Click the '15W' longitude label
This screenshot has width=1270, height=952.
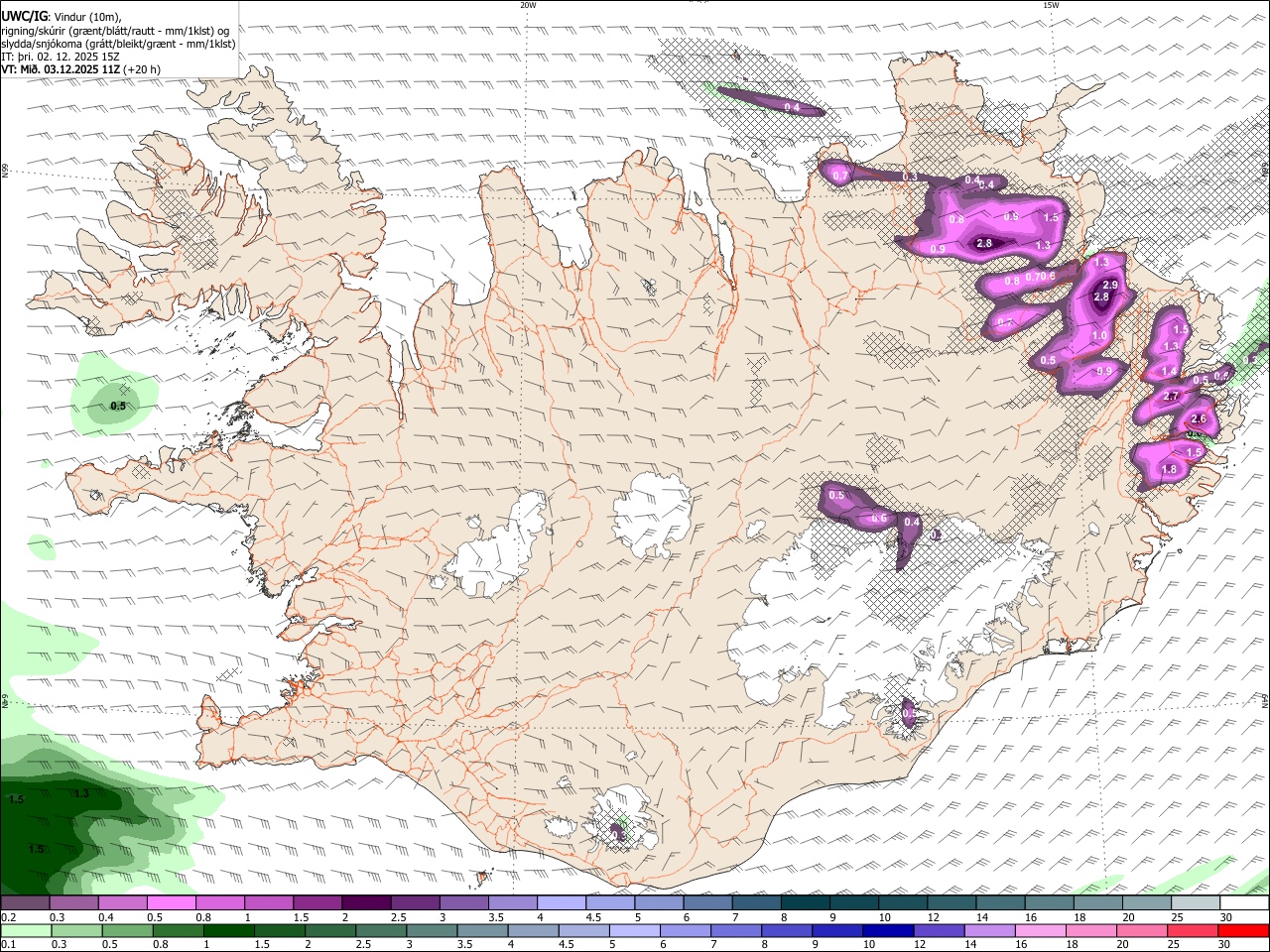click(x=1051, y=5)
